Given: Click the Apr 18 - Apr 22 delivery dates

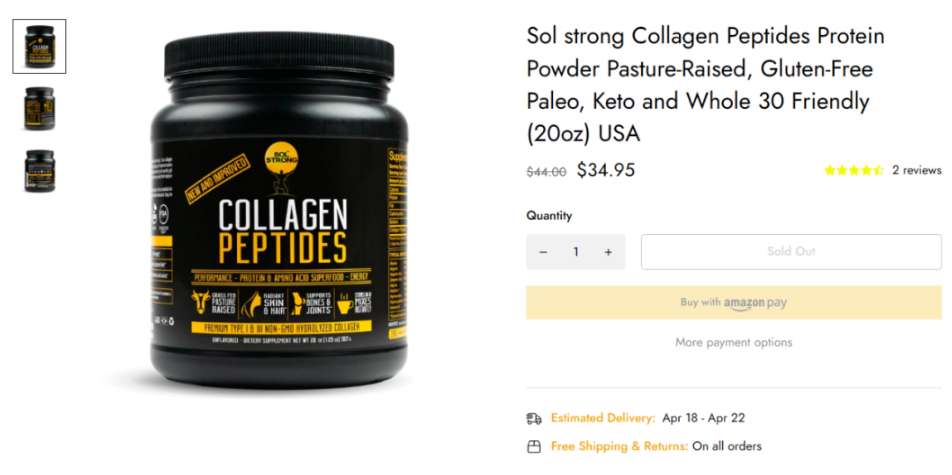Looking at the screenshot, I should pyautogui.click(x=705, y=418).
